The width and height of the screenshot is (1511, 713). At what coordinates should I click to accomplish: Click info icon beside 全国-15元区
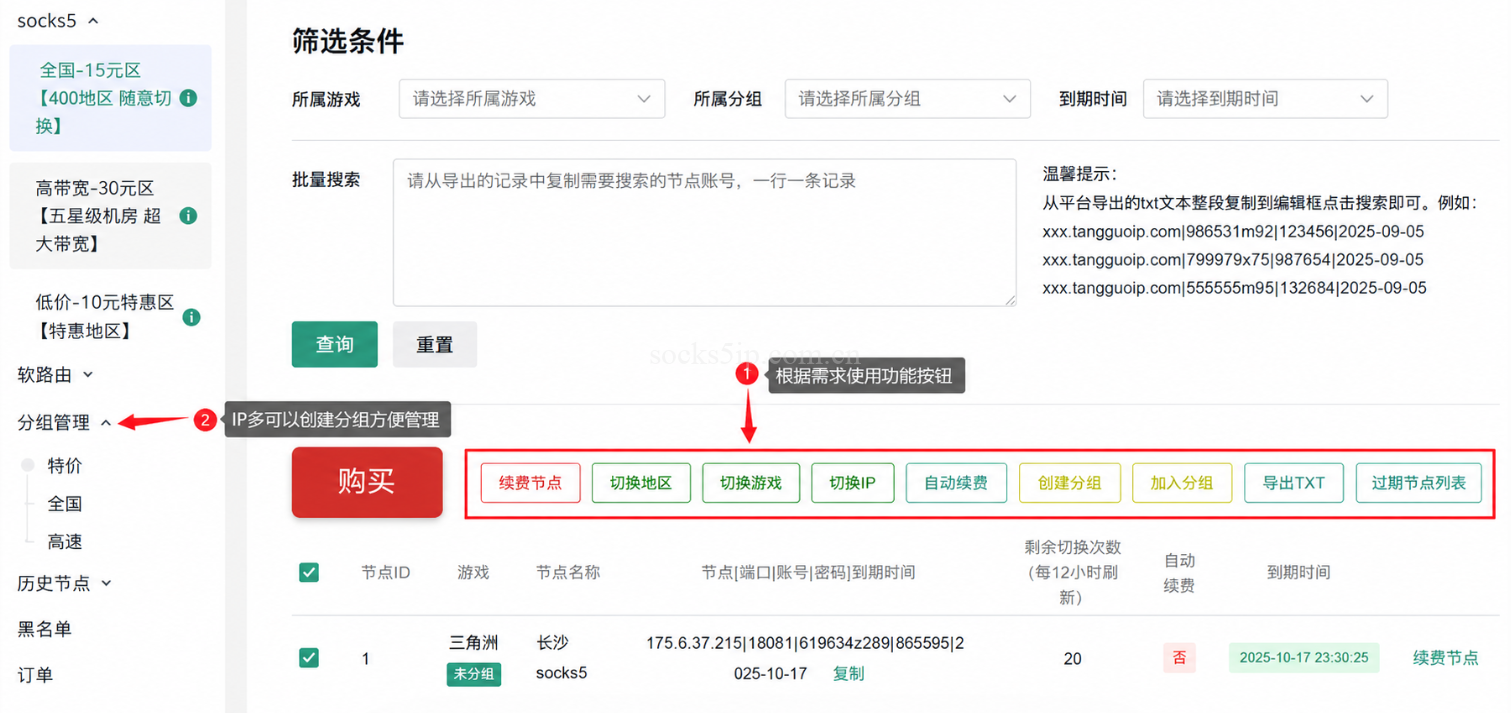(x=188, y=98)
